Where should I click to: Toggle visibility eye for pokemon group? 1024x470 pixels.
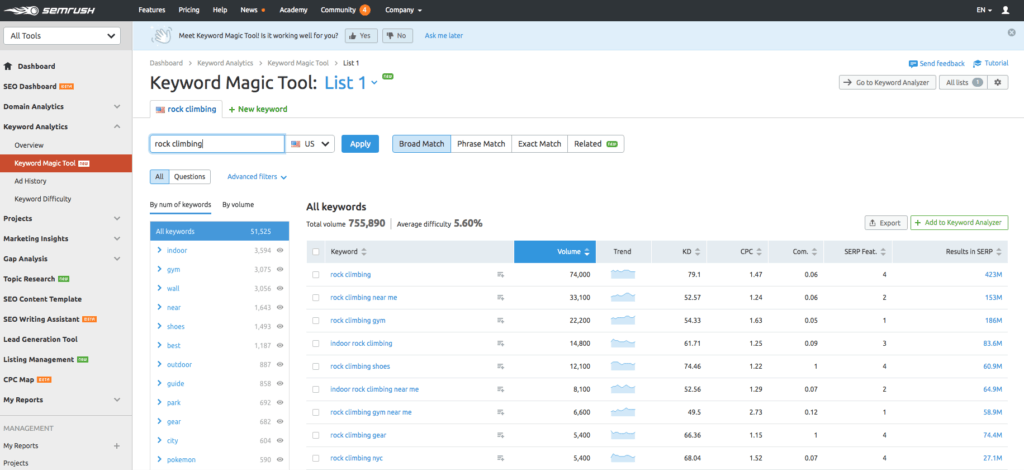(x=280, y=460)
